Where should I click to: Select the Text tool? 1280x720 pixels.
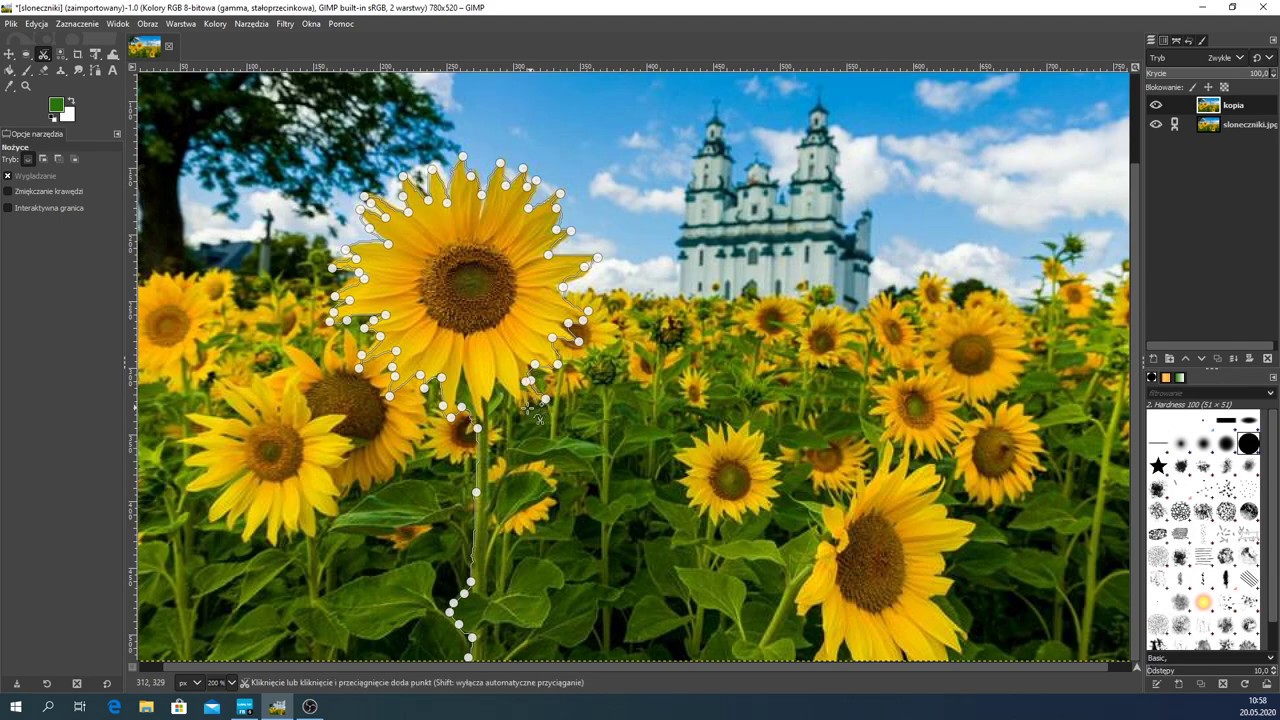(113, 71)
